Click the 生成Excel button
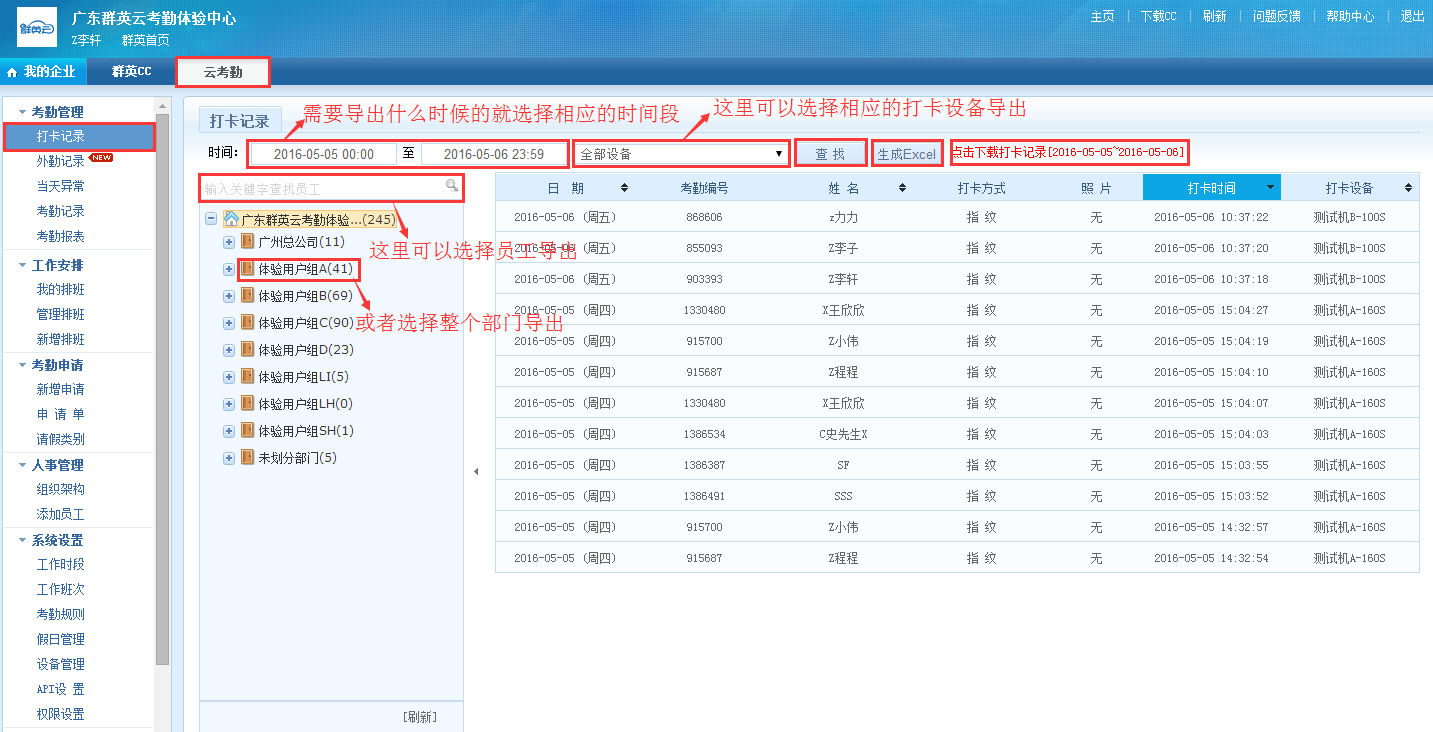 pyautogui.click(x=907, y=154)
